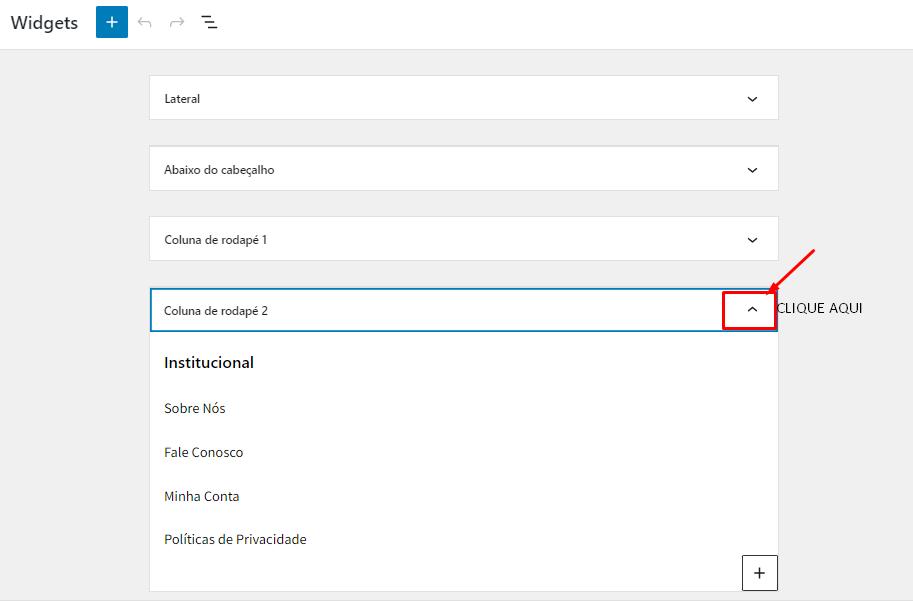Viewport: 913px width, 602px height.
Task: Click the Coluna de rodapé 2 title
Action: coord(215,311)
